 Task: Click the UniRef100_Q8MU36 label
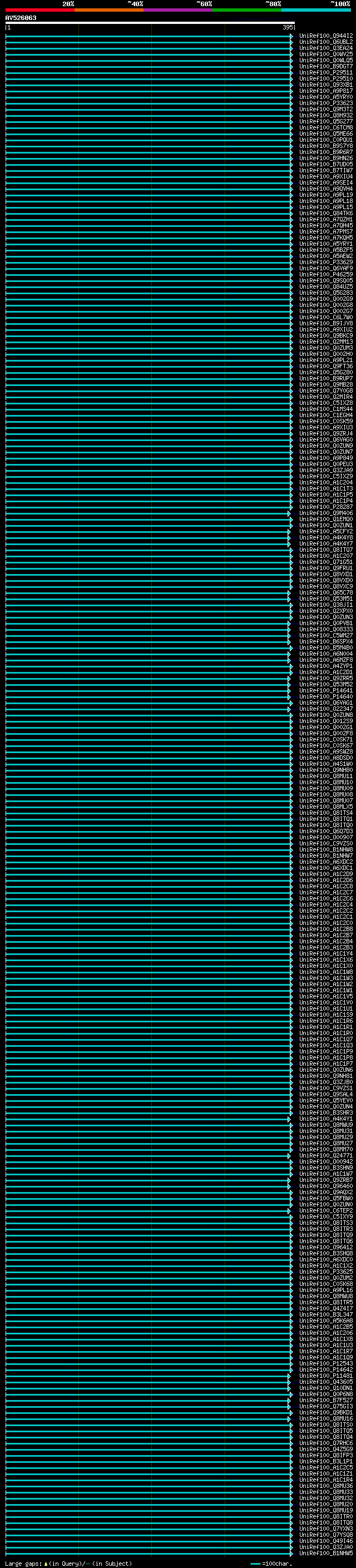pos(326,1486)
